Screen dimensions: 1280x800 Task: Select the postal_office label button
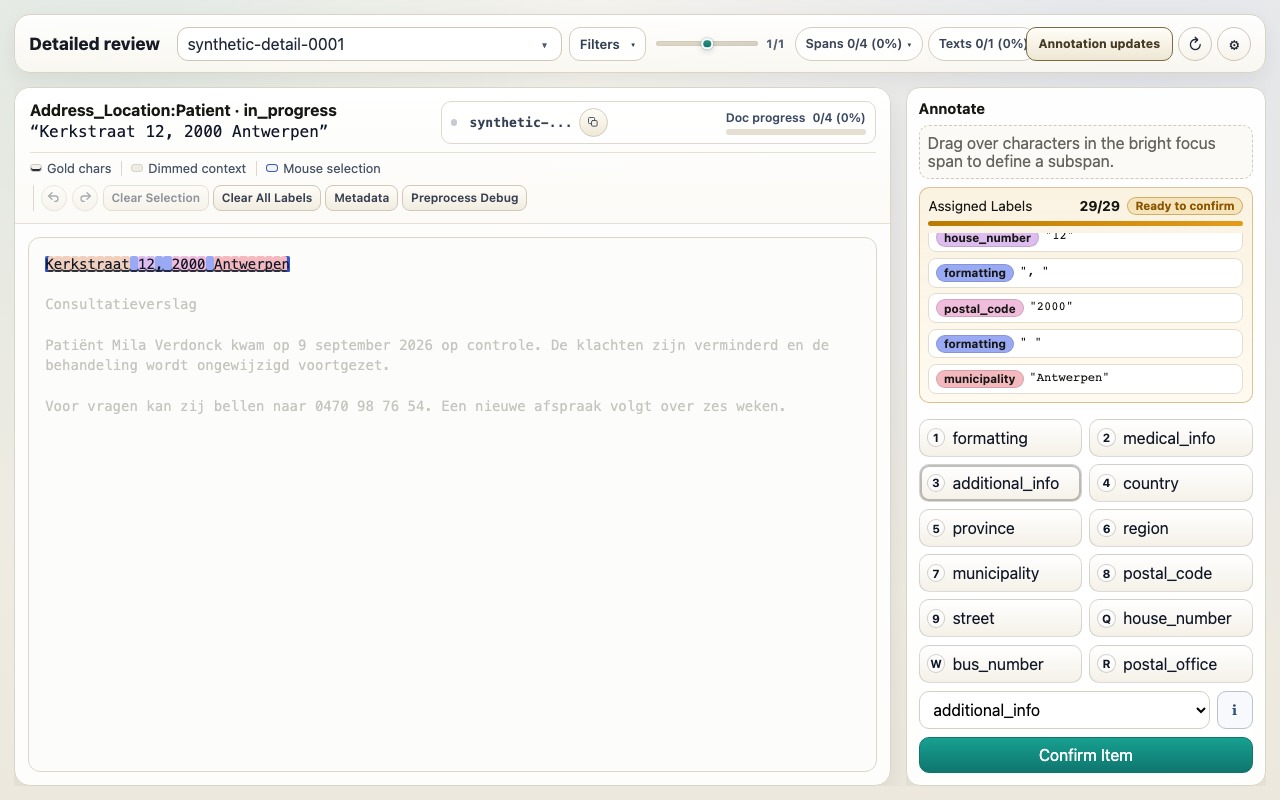click(1171, 664)
